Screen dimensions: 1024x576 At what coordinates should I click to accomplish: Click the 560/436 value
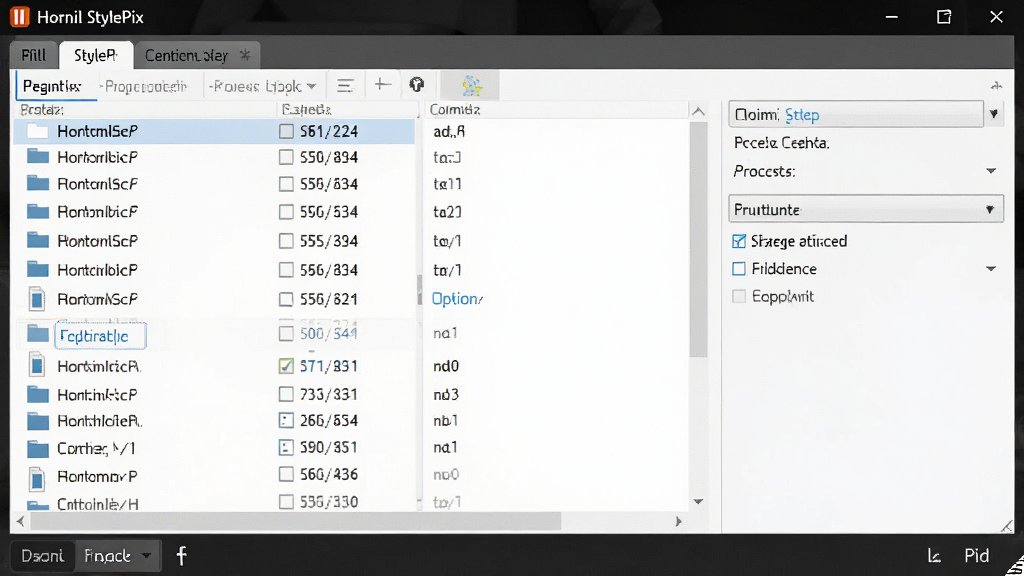point(328,475)
